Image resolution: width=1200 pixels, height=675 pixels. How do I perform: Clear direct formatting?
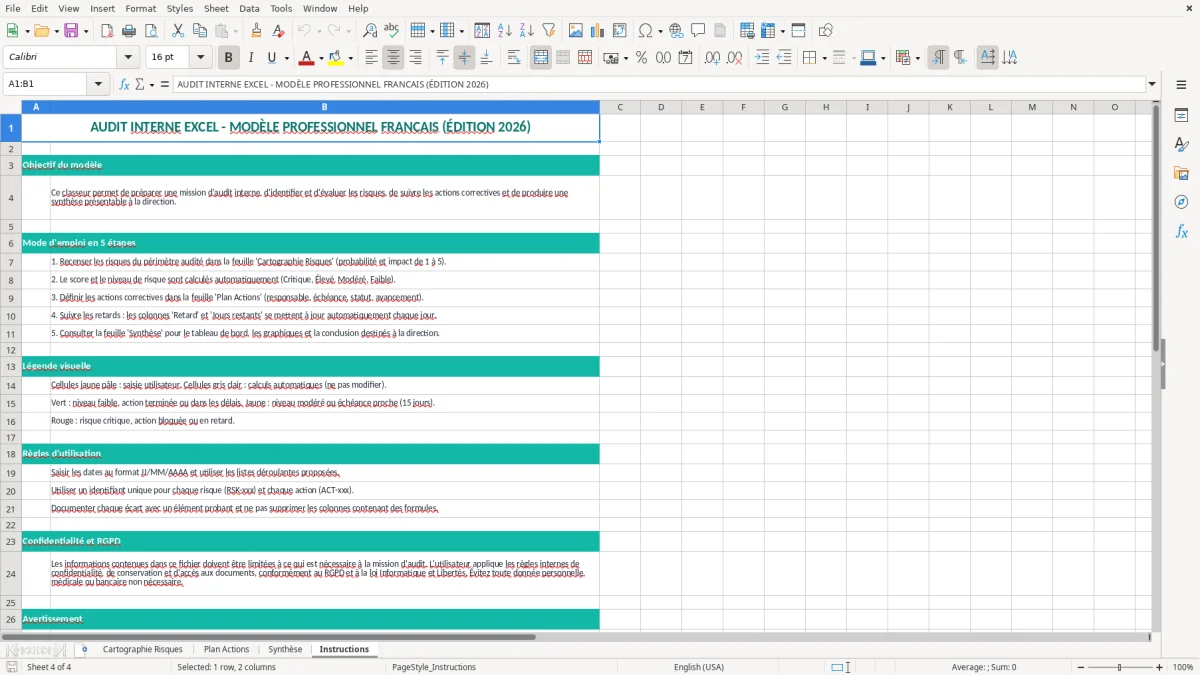coord(278,31)
